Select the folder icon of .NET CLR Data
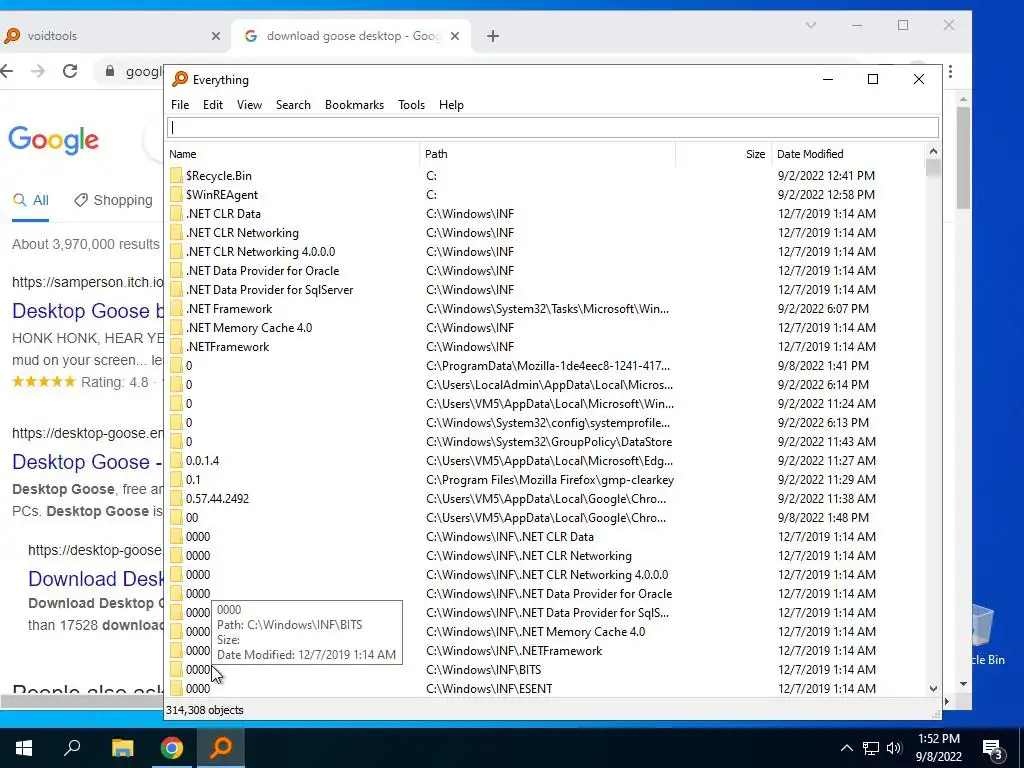1024x768 pixels. 176,214
